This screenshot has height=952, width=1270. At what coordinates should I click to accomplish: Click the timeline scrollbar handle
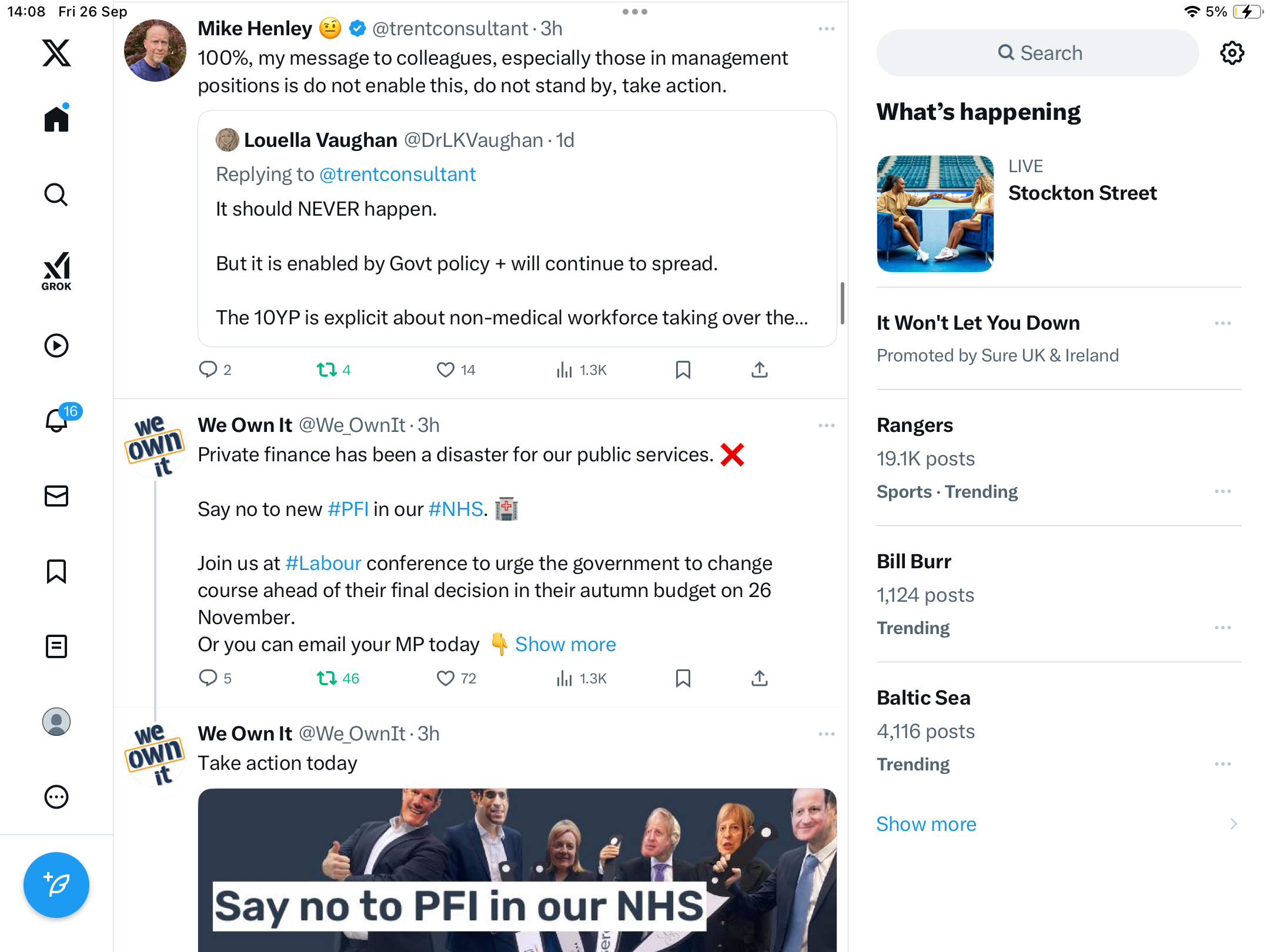[842, 303]
